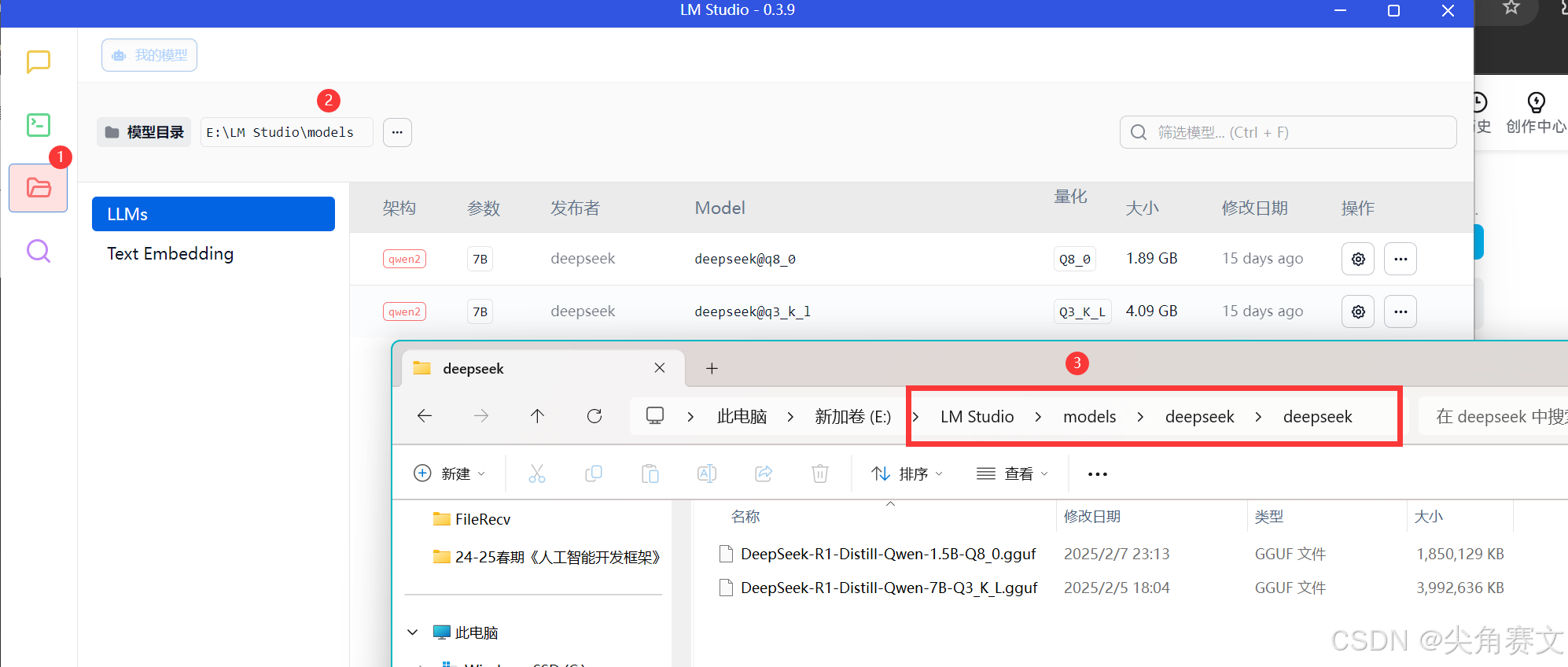Click the Rename icon in Explorer toolbar
1568x667 pixels.
[x=707, y=474]
